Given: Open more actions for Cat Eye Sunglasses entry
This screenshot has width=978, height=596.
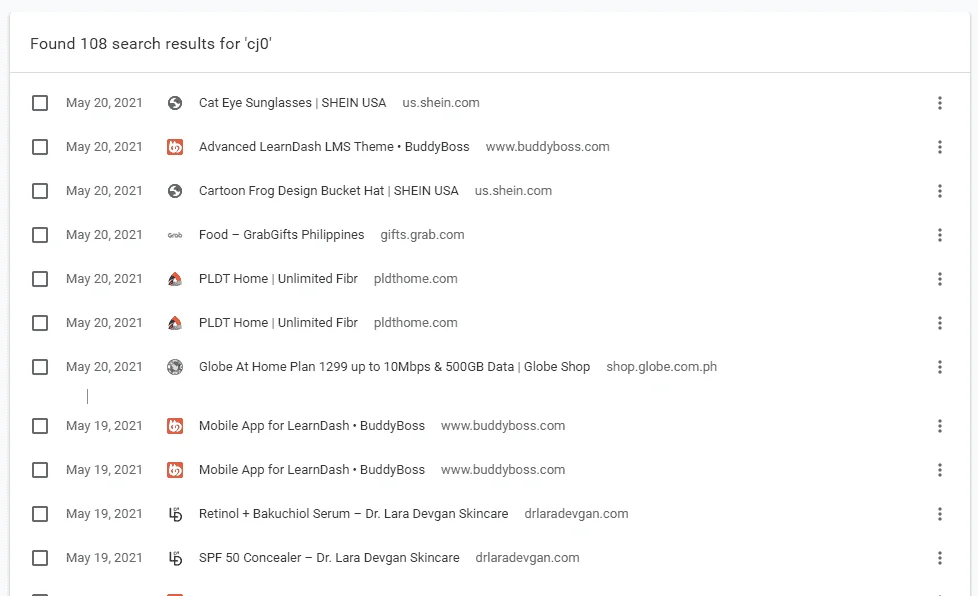Looking at the screenshot, I should [x=939, y=103].
